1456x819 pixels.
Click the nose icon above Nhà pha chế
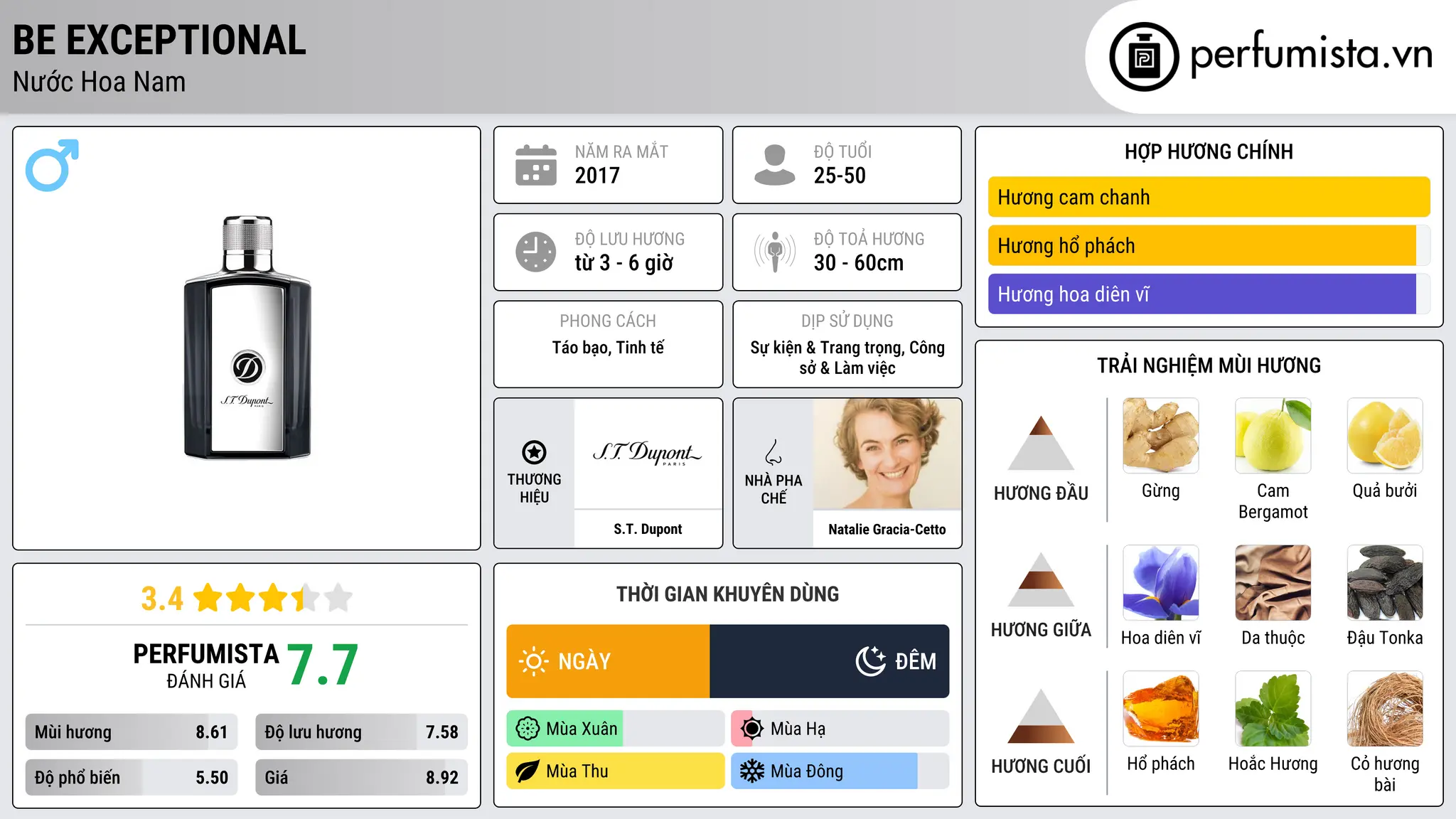point(773,452)
